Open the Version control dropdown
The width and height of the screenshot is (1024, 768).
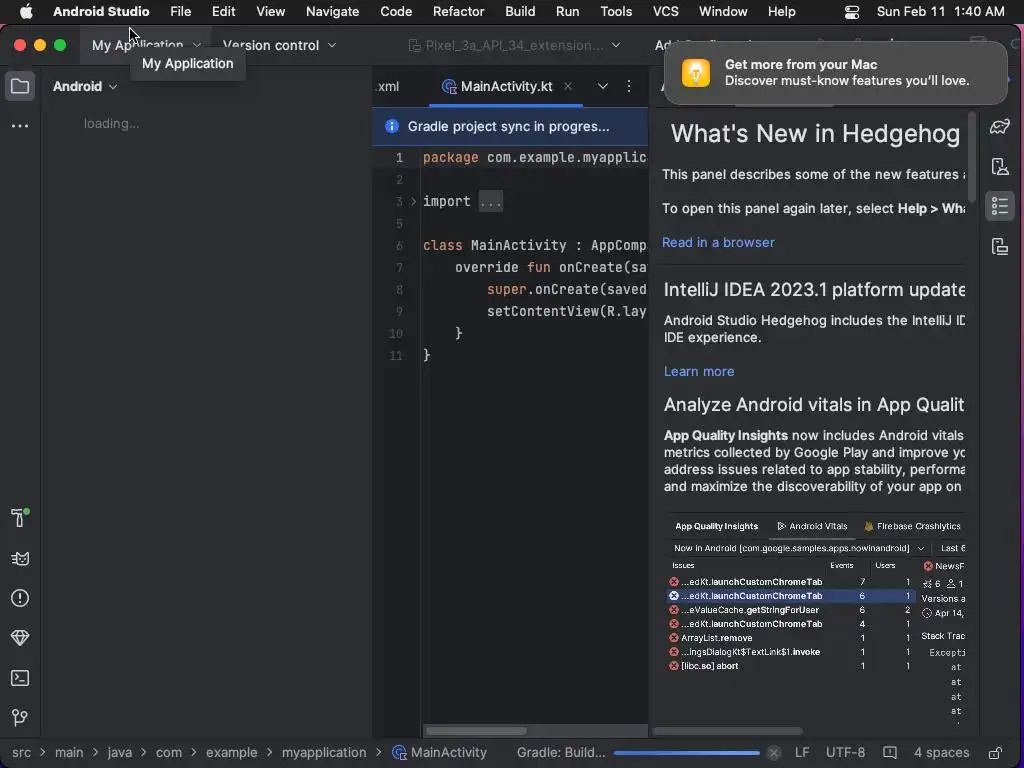280,45
